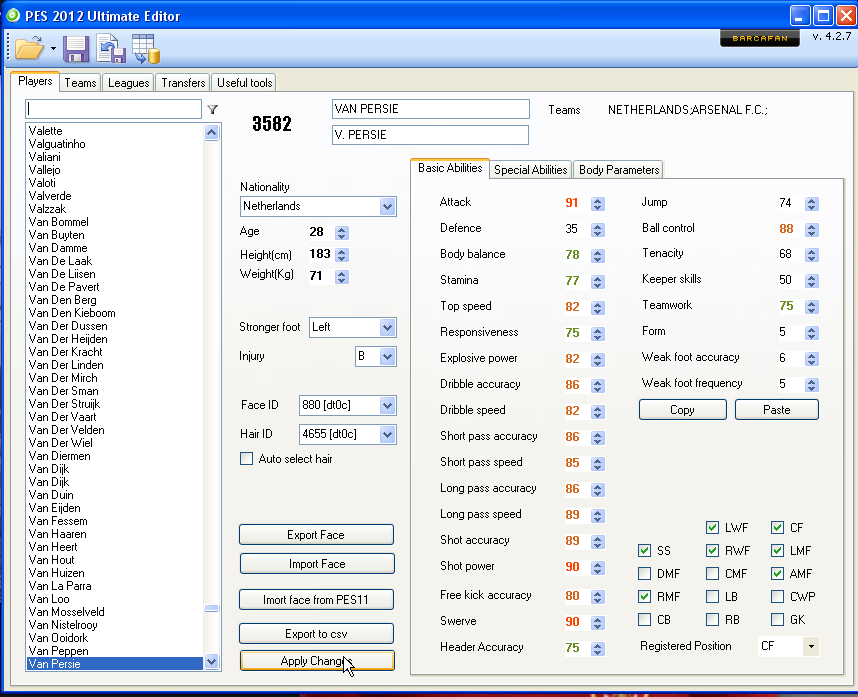Image resolution: width=858 pixels, height=697 pixels.
Task: Click player list scrollbar down arrow
Action: click(x=212, y=661)
